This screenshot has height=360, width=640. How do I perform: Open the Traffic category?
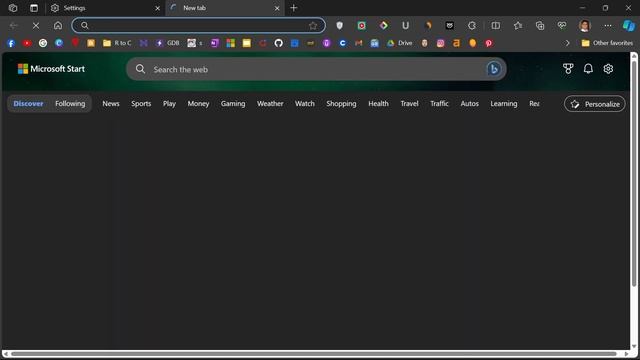point(439,104)
